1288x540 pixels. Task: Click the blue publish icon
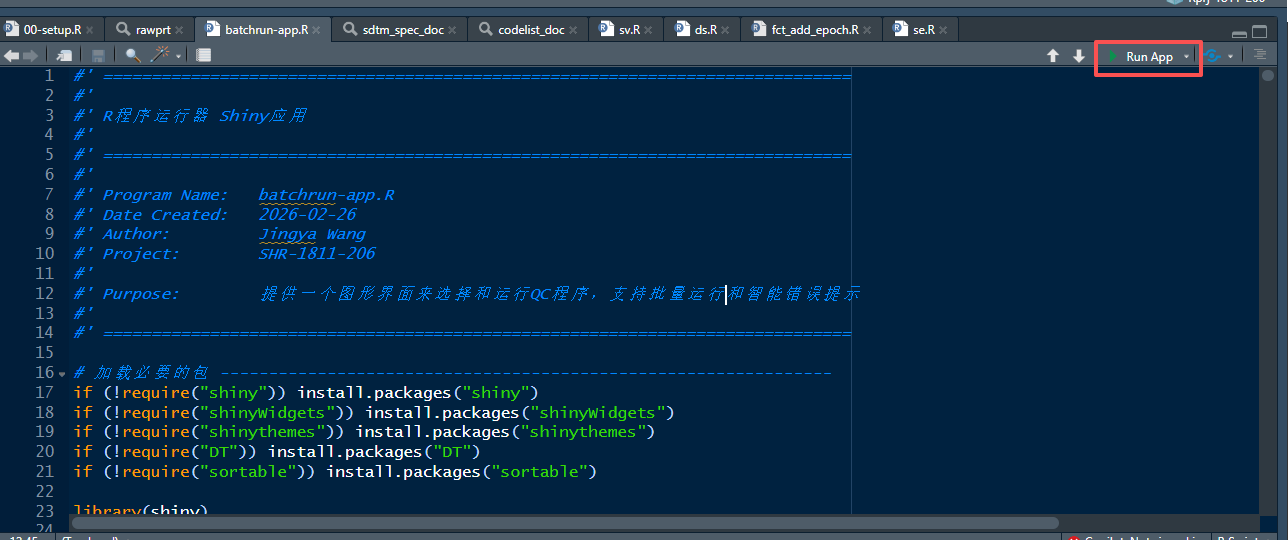pos(1213,56)
